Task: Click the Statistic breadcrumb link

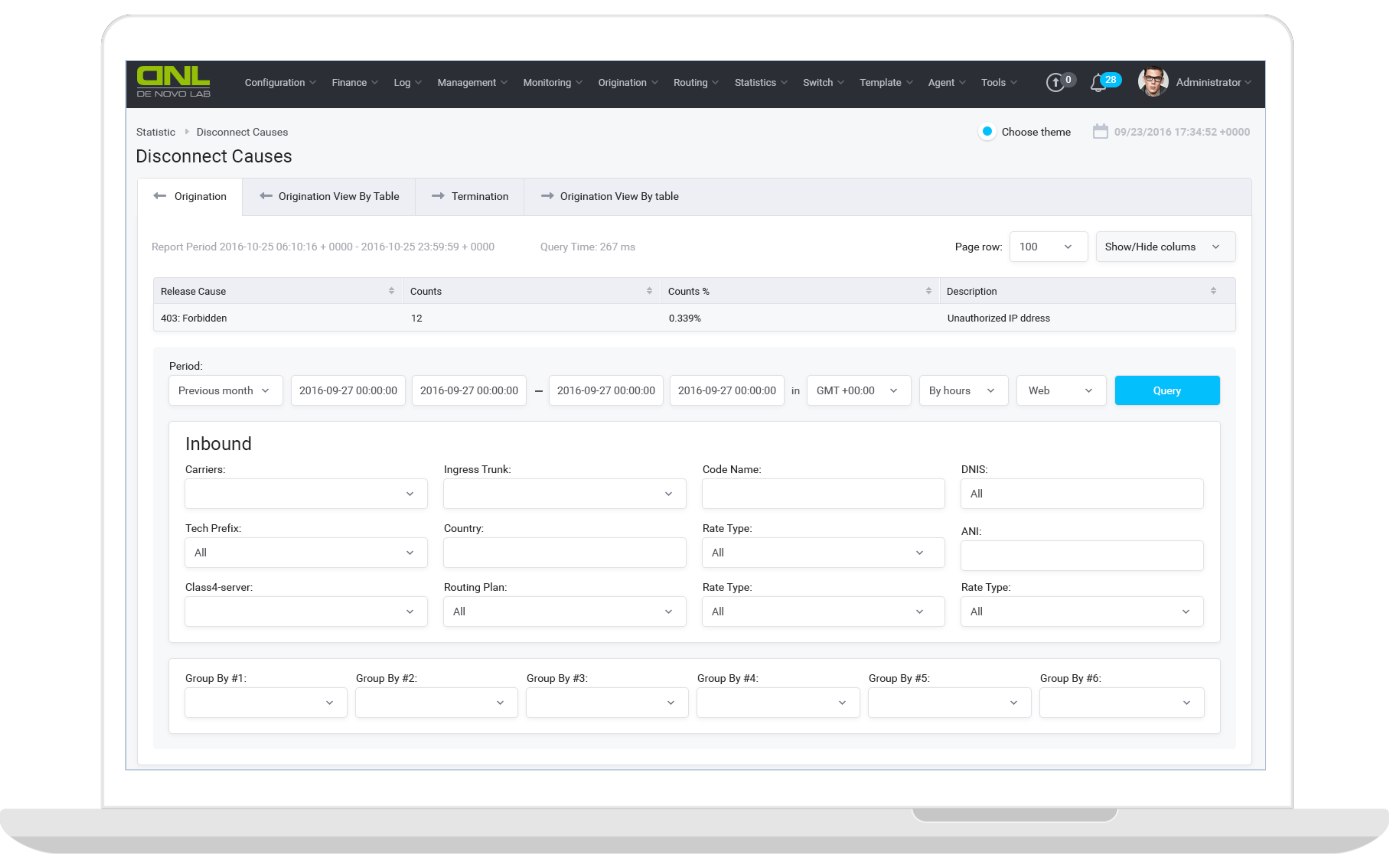Action: tap(156, 132)
